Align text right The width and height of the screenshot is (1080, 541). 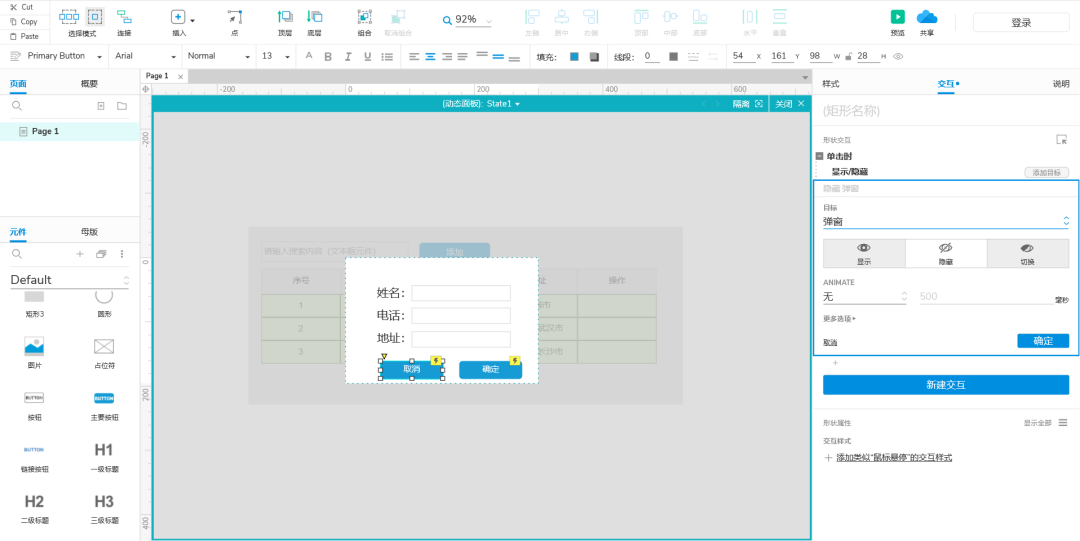tap(446, 57)
